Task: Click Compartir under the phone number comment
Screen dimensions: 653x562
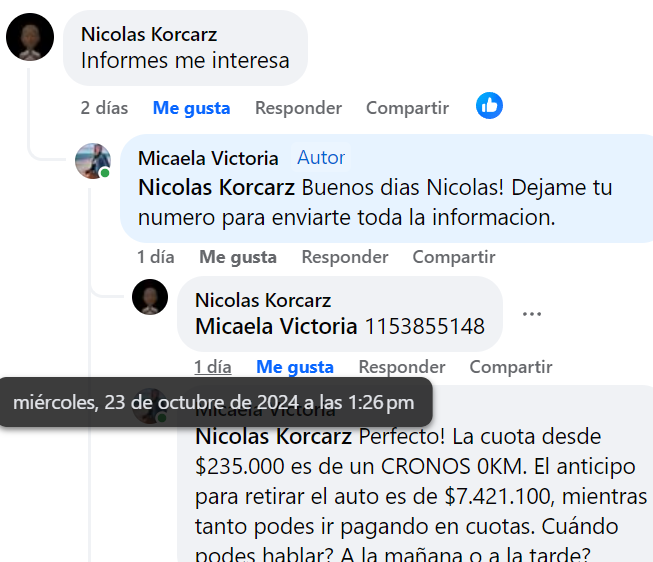Action: point(511,367)
